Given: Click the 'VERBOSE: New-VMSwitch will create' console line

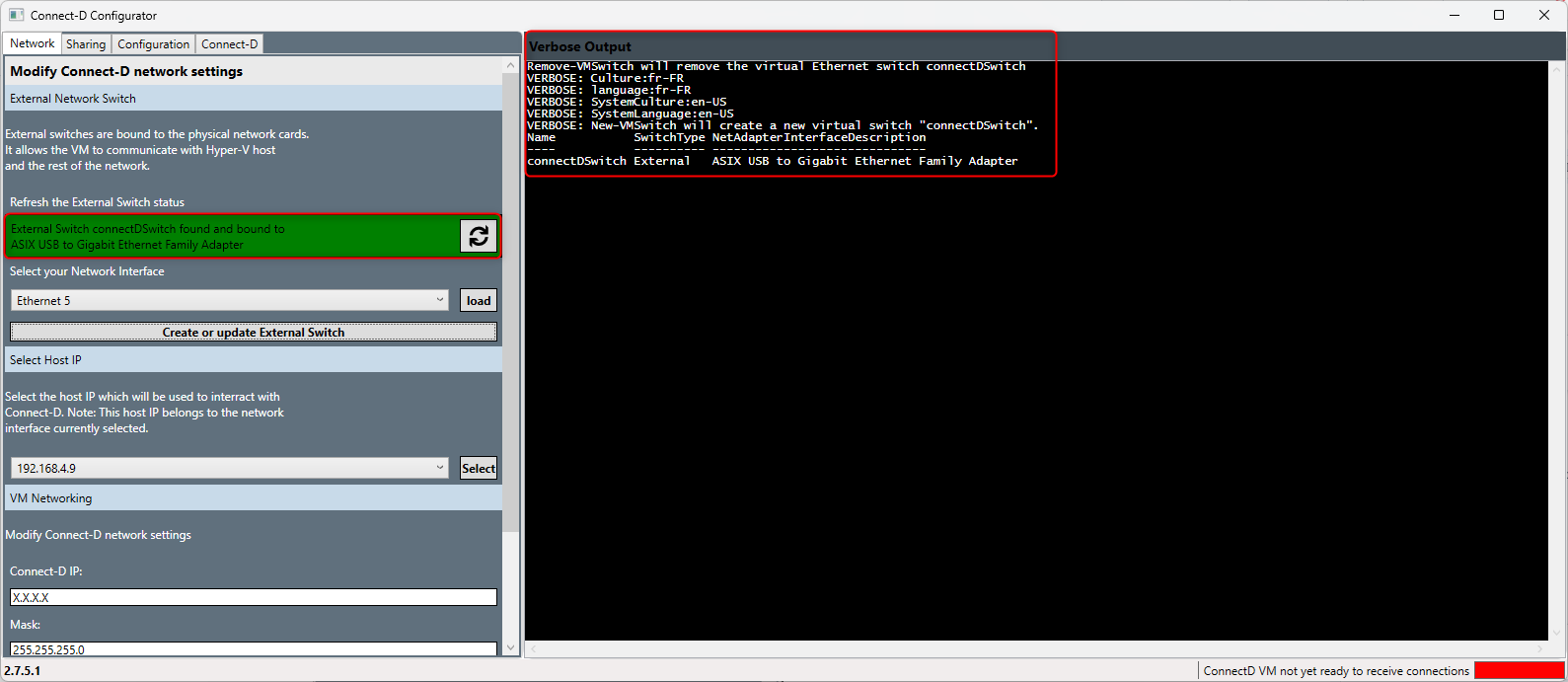Looking at the screenshot, I should click(783, 125).
